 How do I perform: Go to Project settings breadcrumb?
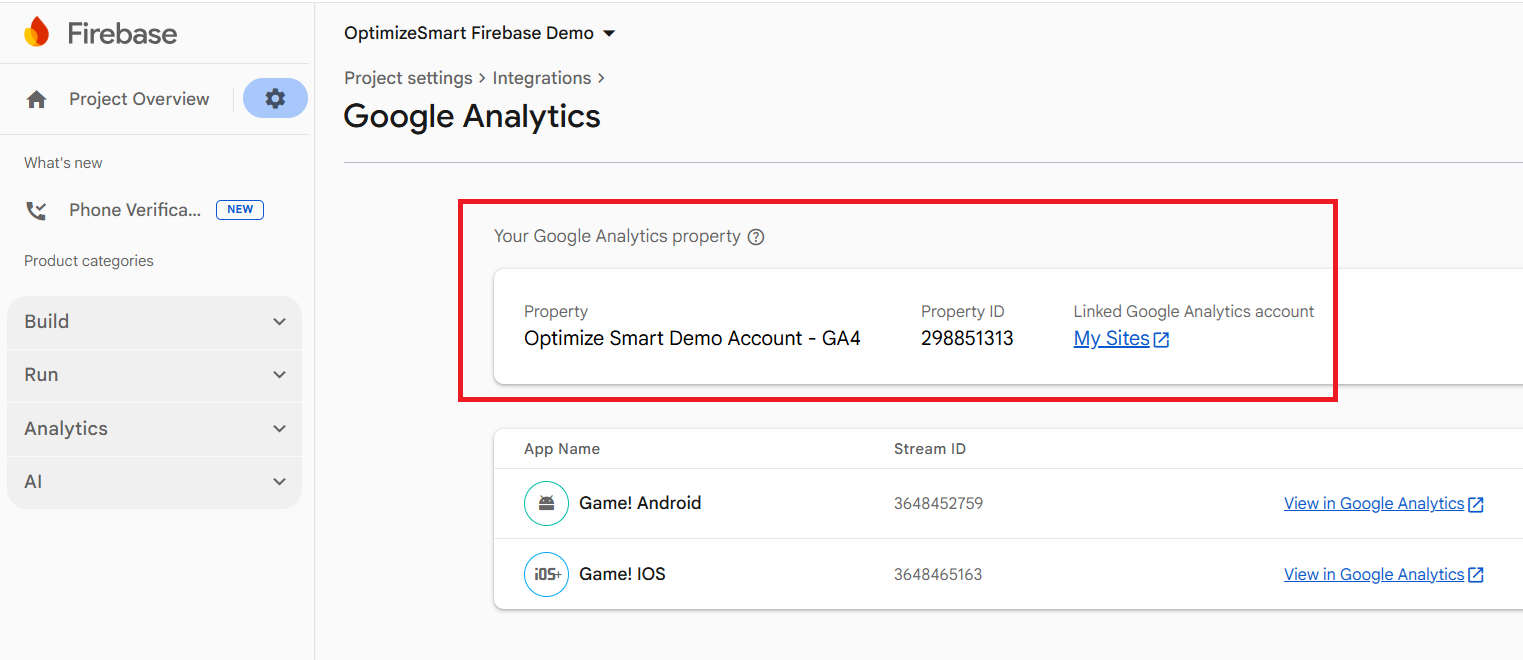408,78
